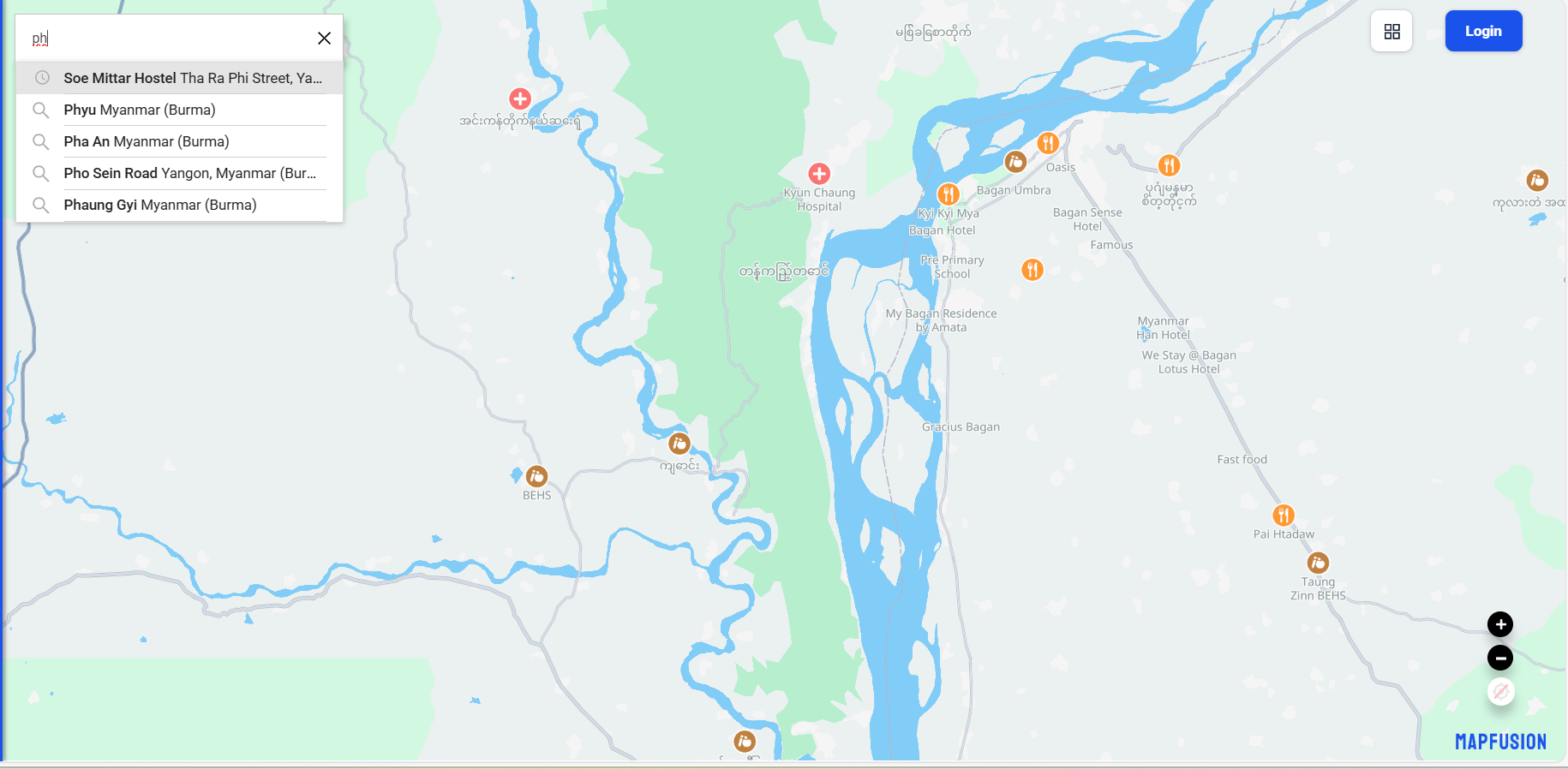Click the Kyi Kyi Mya restaurant marker
This screenshot has height=769, width=1568.
948,194
